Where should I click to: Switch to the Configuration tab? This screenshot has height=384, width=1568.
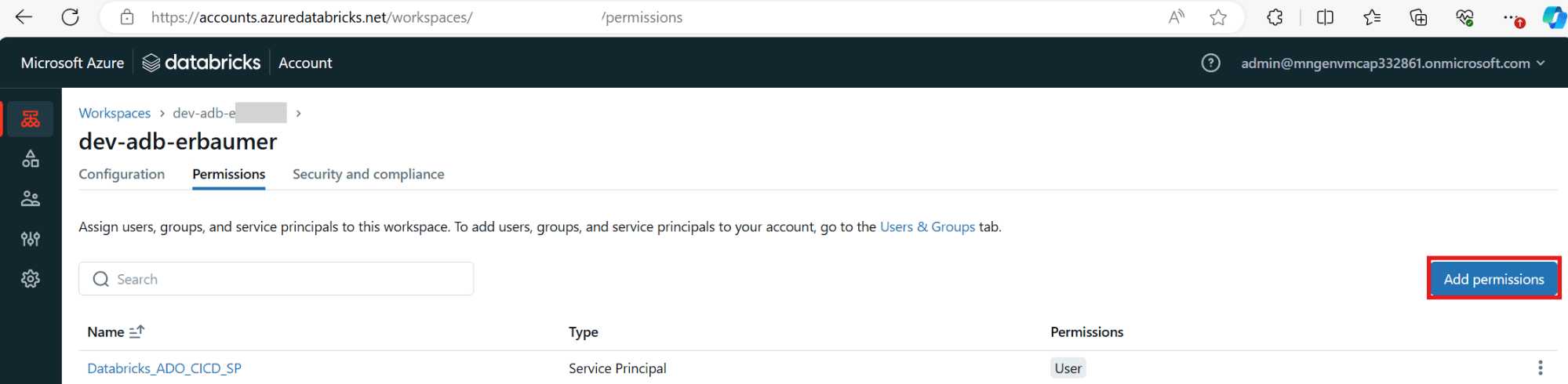122,174
